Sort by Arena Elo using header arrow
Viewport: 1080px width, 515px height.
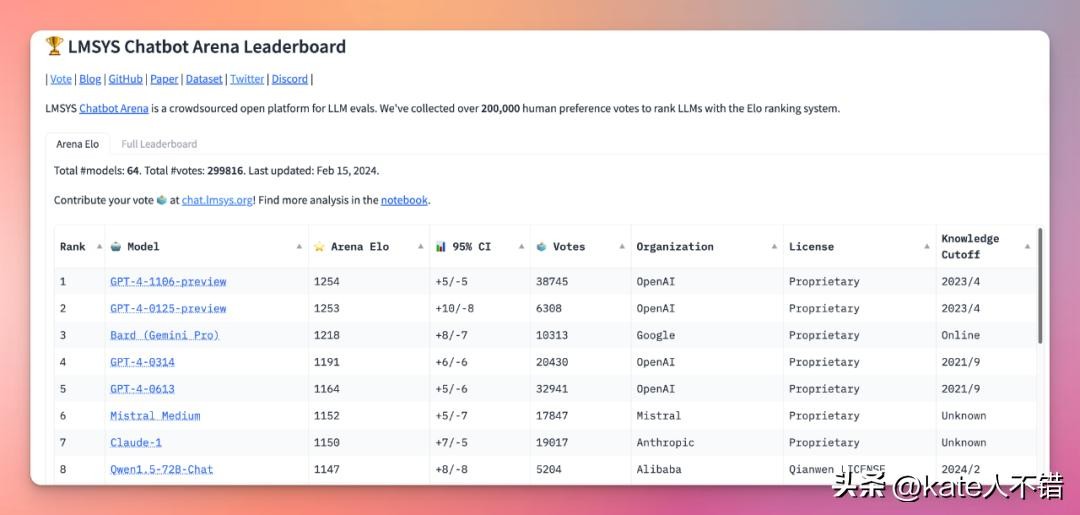click(x=422, y=246)
